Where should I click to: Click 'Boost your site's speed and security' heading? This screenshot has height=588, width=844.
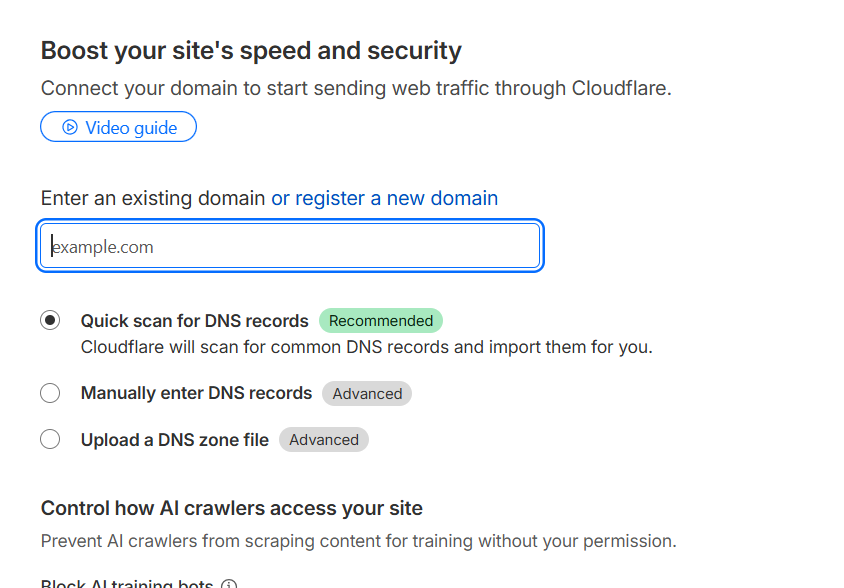coord(251,50)
